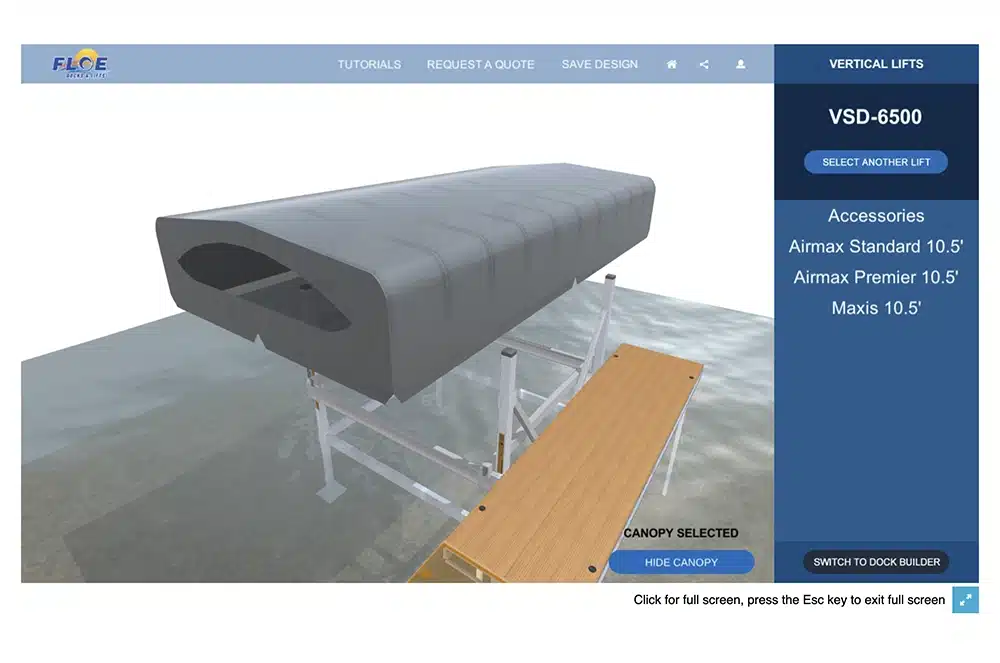Image resolution: width=1000 pixels, height=663 pixels.
Task: Select the Airmax Premier 10.5' accessory
Action: click(x=875, y=277)
